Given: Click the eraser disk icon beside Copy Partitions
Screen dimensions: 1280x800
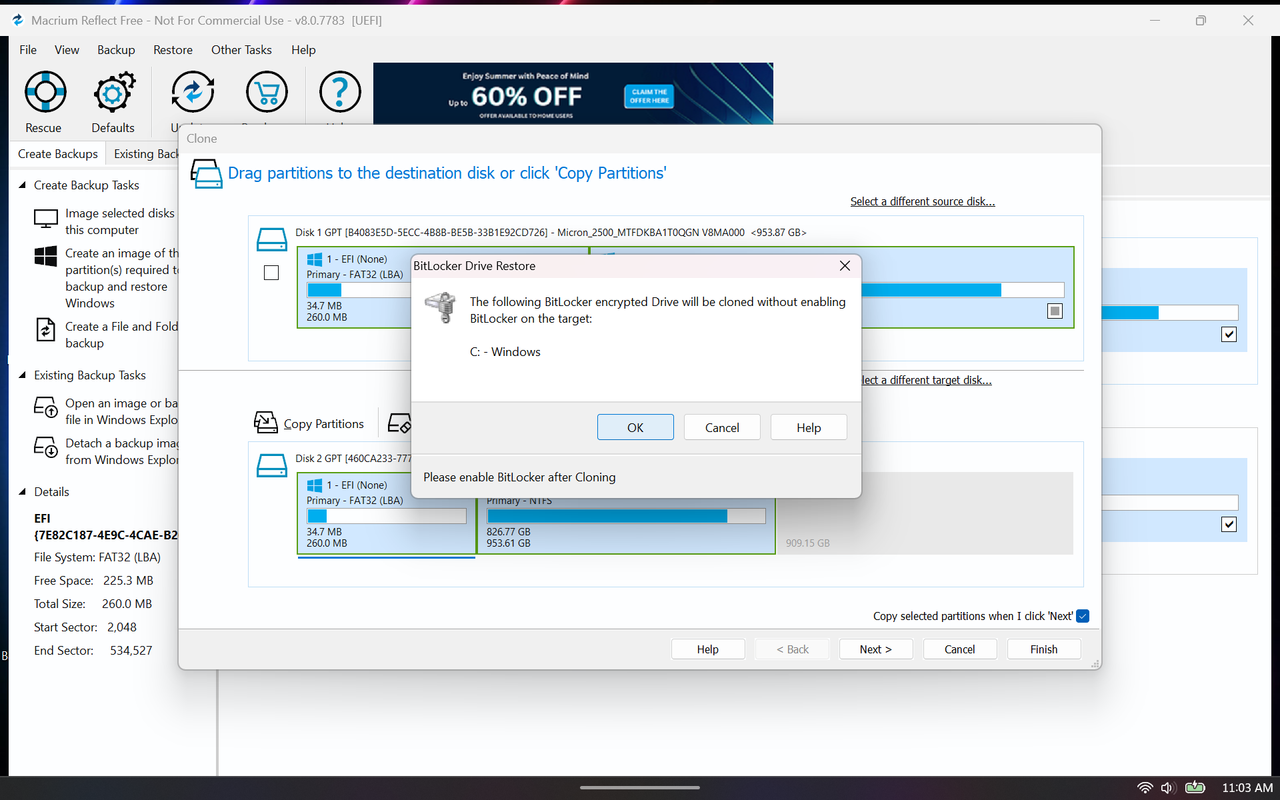Looking at the screenshot, I should coord(400,423).
